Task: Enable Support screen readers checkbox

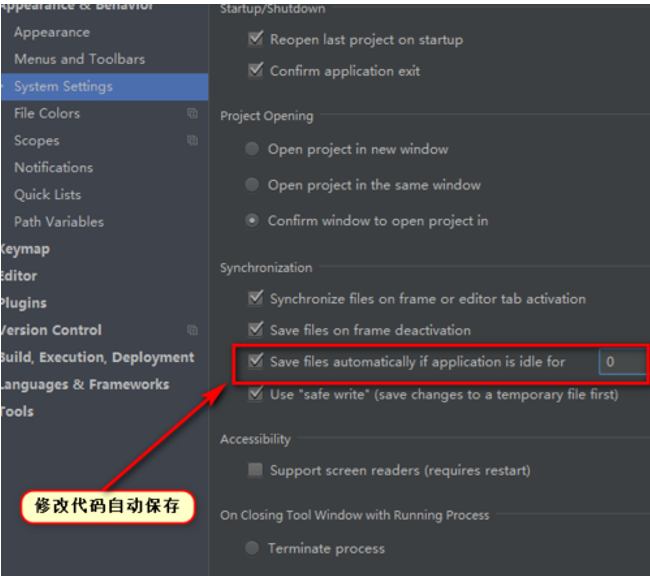Action: click(255, 470)
